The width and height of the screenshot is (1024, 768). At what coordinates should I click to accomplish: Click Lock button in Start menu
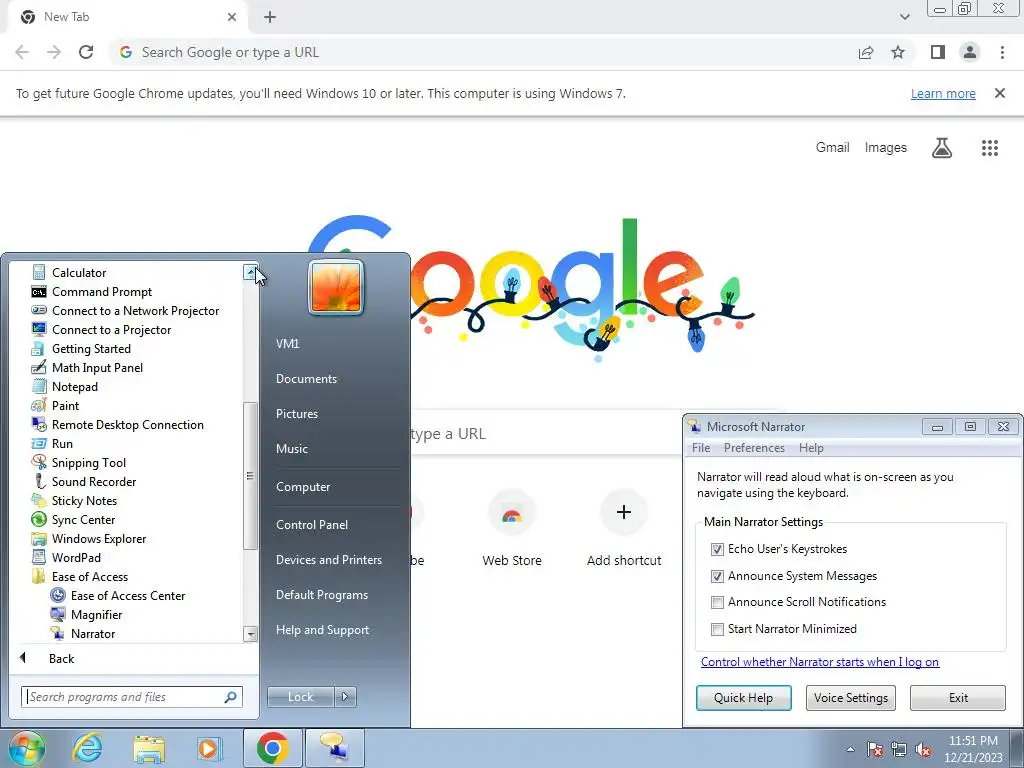click(x=300, y=697)
